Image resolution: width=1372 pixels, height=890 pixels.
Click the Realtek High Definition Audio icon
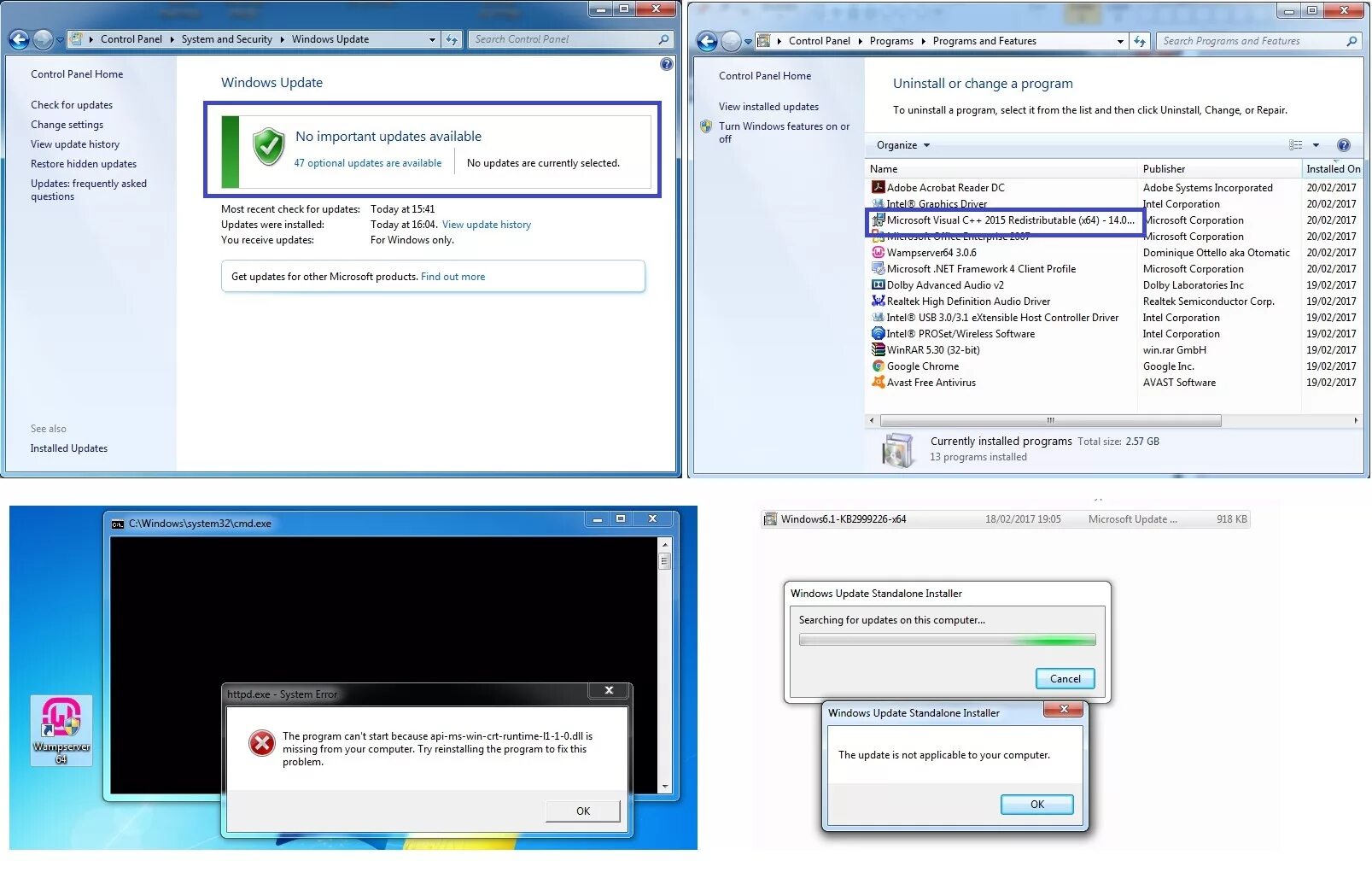[x=878, y=301]
